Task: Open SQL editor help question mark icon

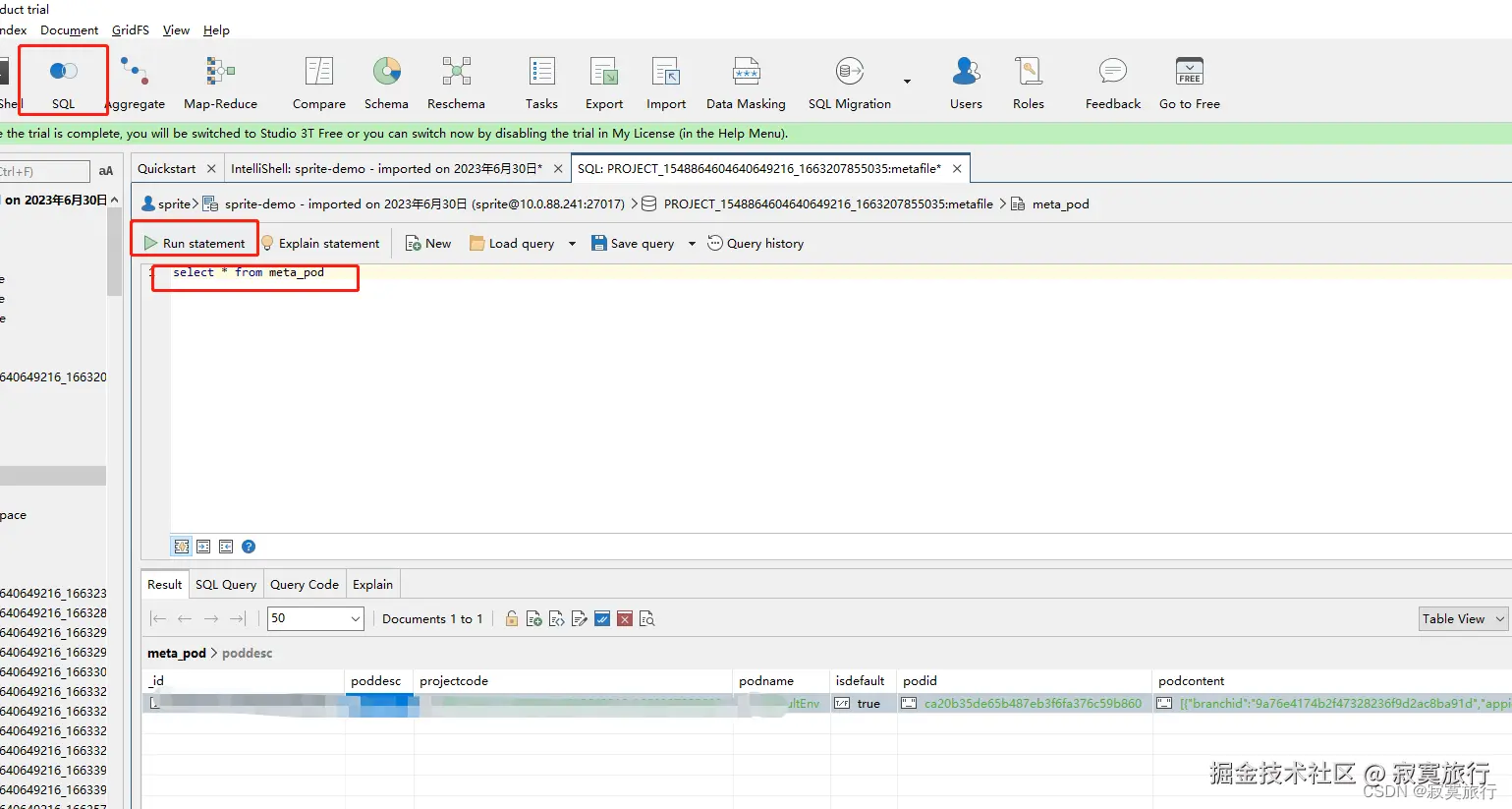Action: (x=249, y=546)
